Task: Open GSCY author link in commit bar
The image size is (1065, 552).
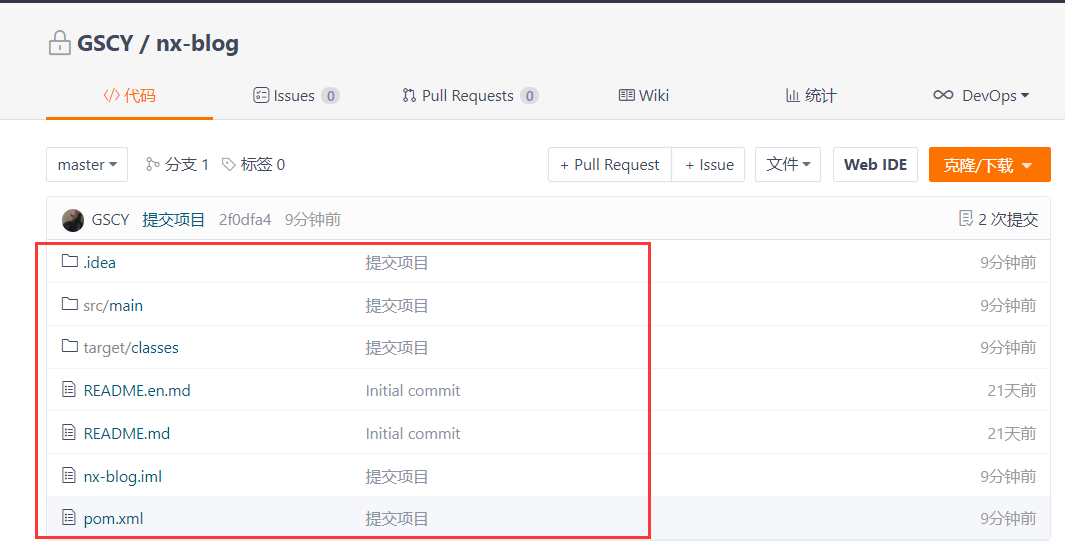Action: (x=110, y=219)
